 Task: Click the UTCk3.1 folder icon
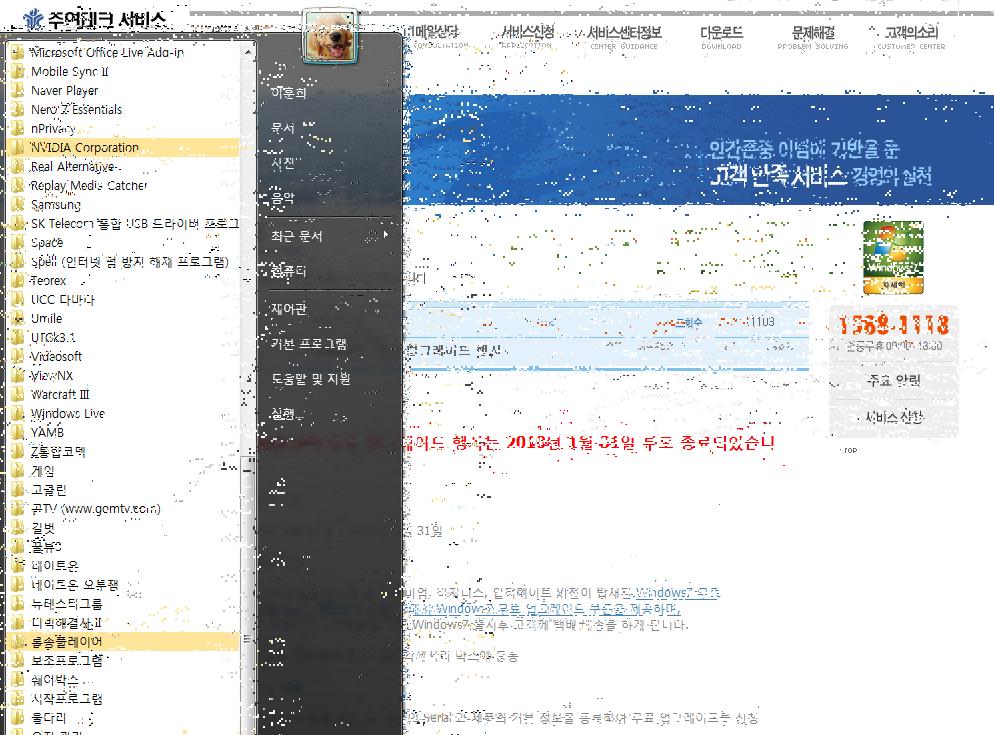(18, 337)
